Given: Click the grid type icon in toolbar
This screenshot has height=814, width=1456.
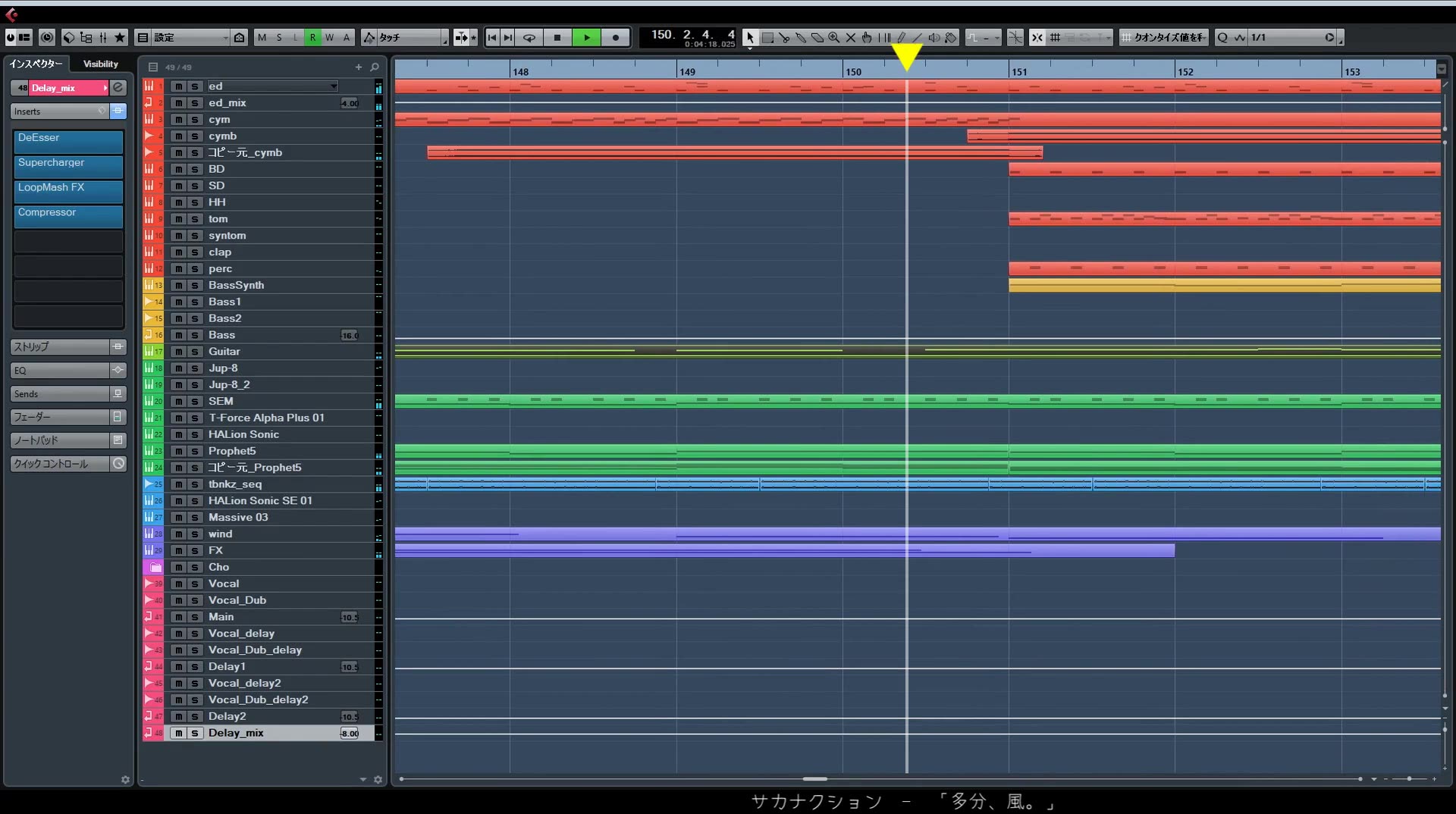Looking at the screenshot, I should [x=1055, y=37].
